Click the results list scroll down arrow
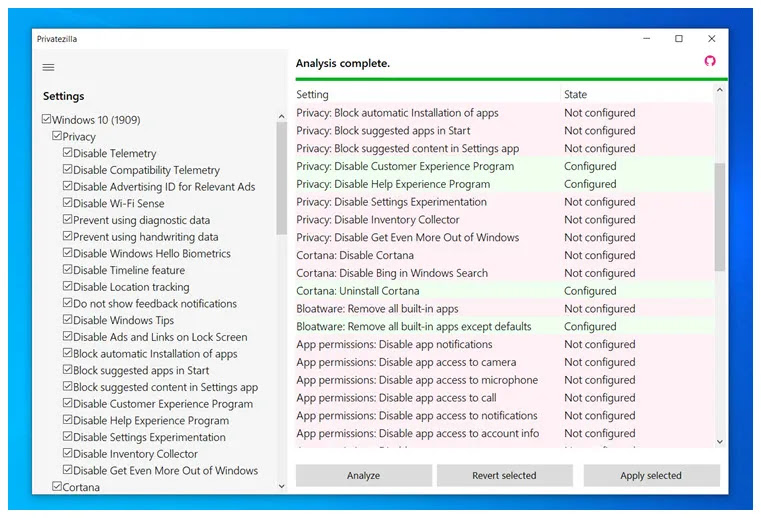761x518 pixels. [x=720, y=441]
